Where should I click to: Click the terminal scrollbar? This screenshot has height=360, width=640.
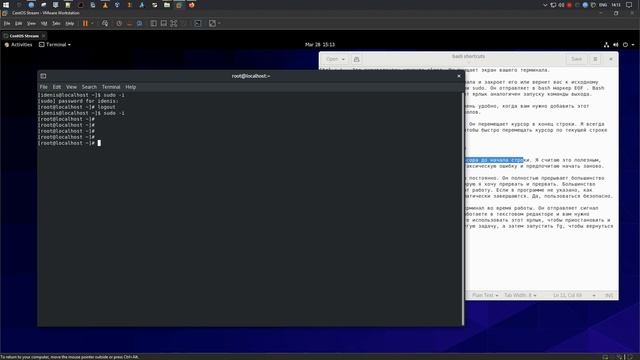tap(463, 208)
